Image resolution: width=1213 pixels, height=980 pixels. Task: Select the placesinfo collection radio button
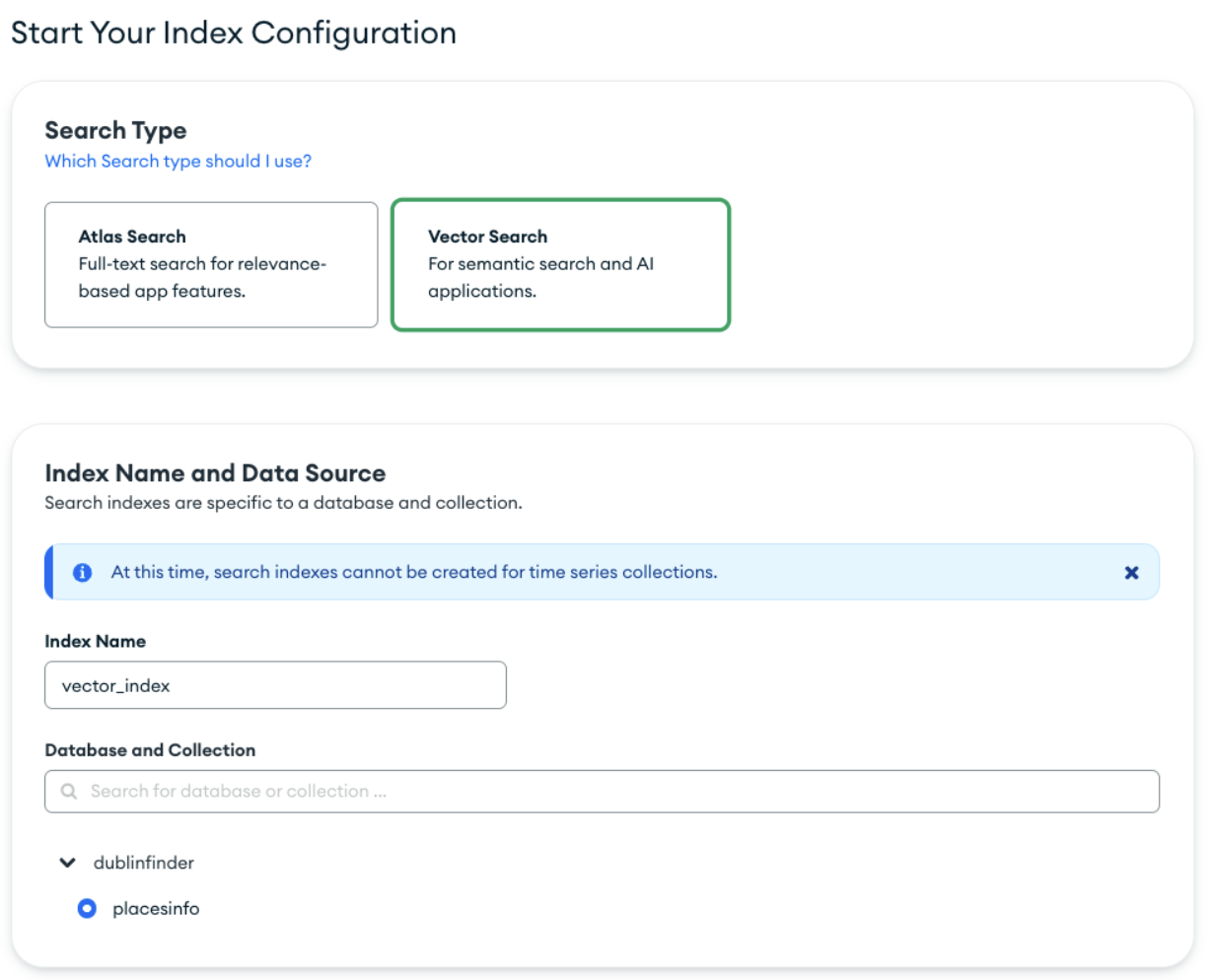(87, 909)
